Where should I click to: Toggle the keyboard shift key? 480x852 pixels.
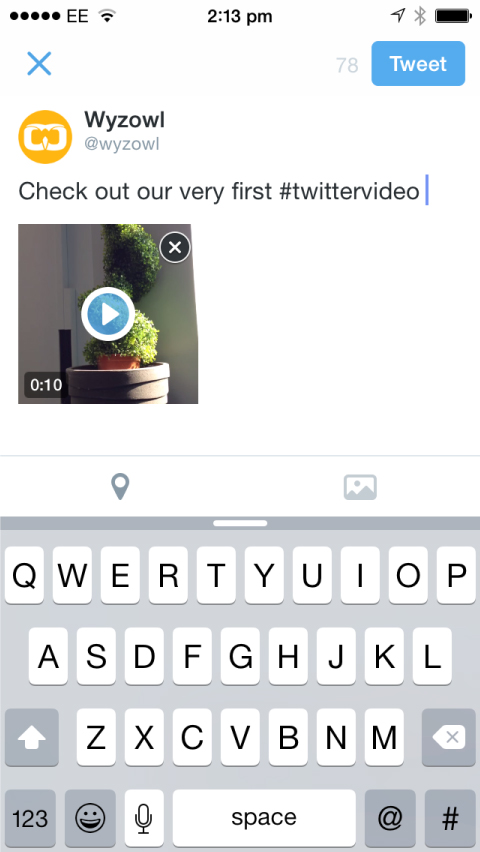click(32, 737)
